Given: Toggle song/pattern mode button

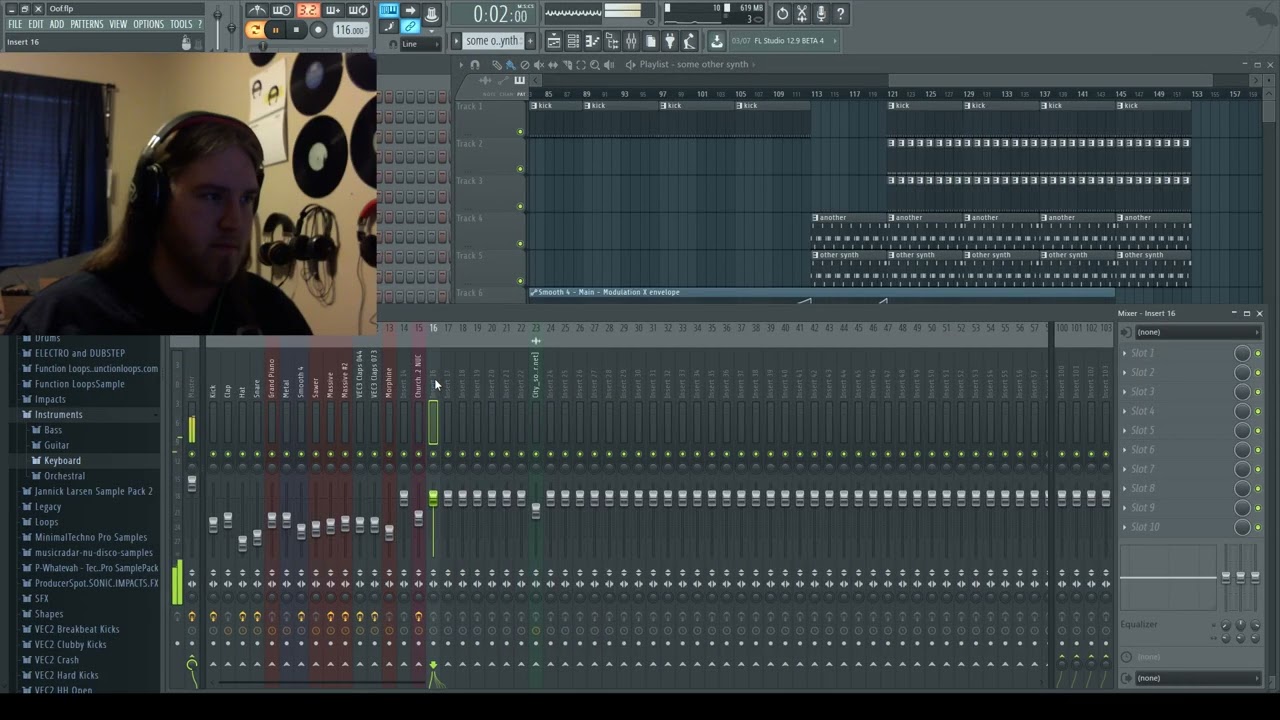Looking at the screenshot, I should [256, 30].
